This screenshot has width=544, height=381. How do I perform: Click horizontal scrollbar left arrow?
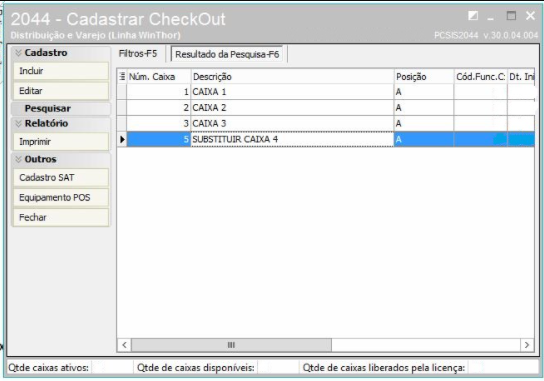click(124, 345)
